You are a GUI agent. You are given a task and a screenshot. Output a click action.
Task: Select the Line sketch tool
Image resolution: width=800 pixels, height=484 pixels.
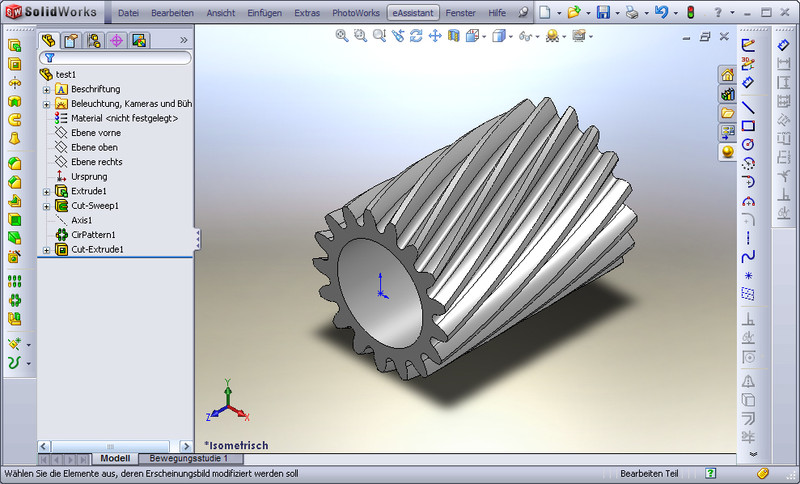748,108
